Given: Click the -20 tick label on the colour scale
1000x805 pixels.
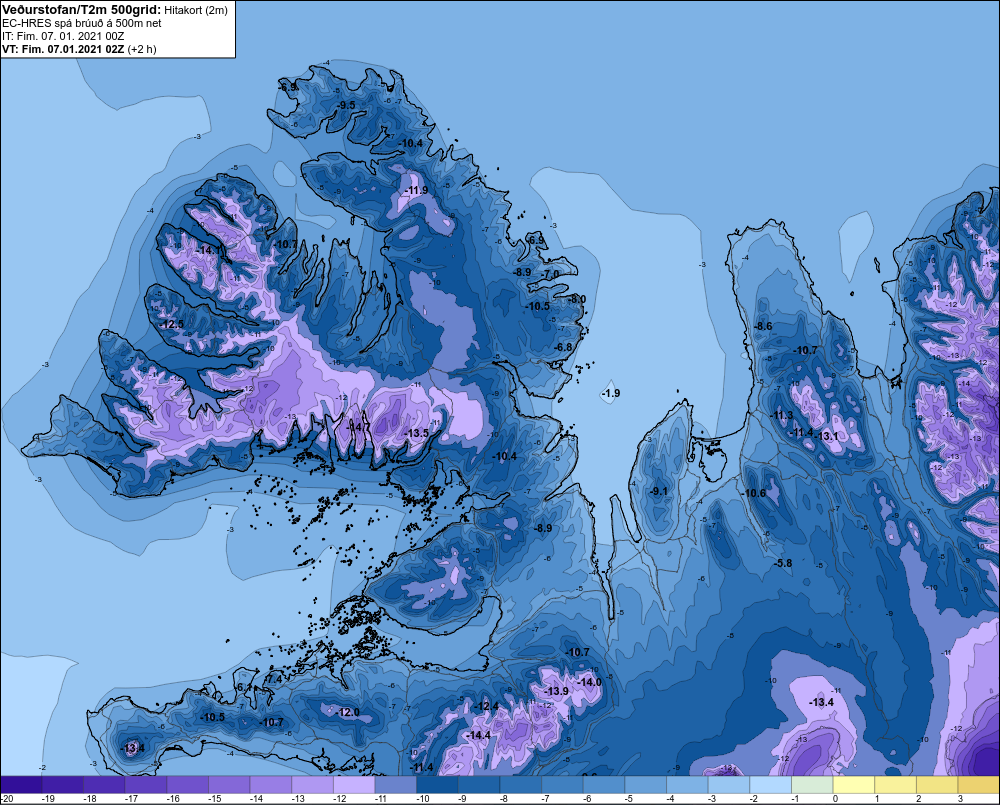Looking at the screenshot, I should 7,799.
